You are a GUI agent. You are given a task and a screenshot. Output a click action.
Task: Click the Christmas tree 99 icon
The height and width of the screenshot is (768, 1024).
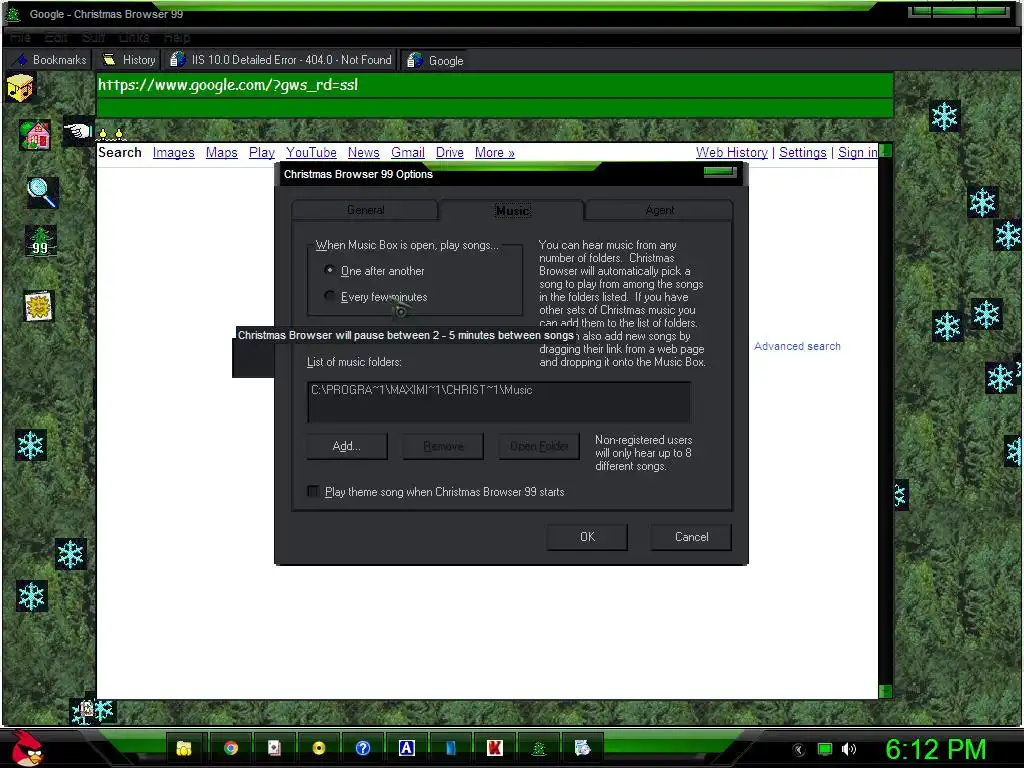point(40,241)
